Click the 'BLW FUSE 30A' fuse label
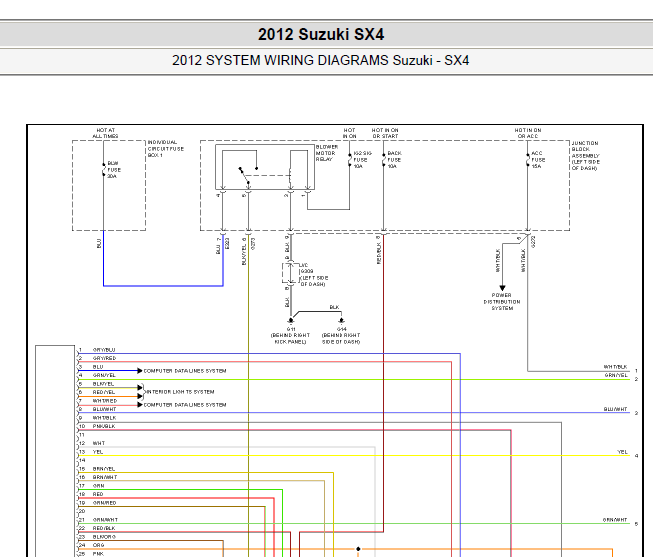653x557 pixels. point(113,170)
